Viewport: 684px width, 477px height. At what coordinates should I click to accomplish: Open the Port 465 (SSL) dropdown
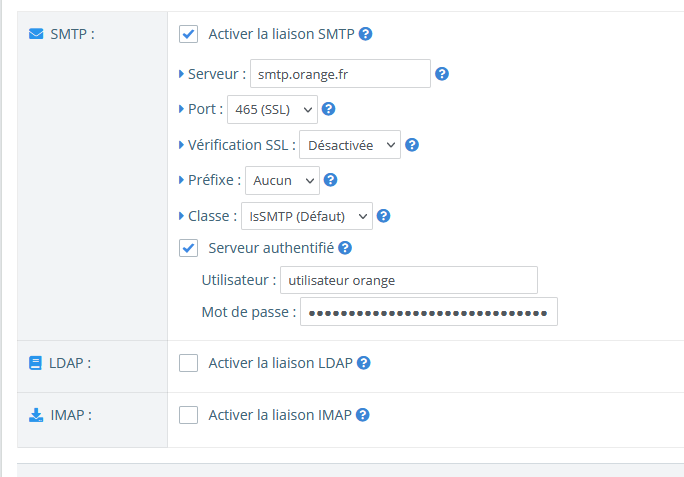click(272, 110)
